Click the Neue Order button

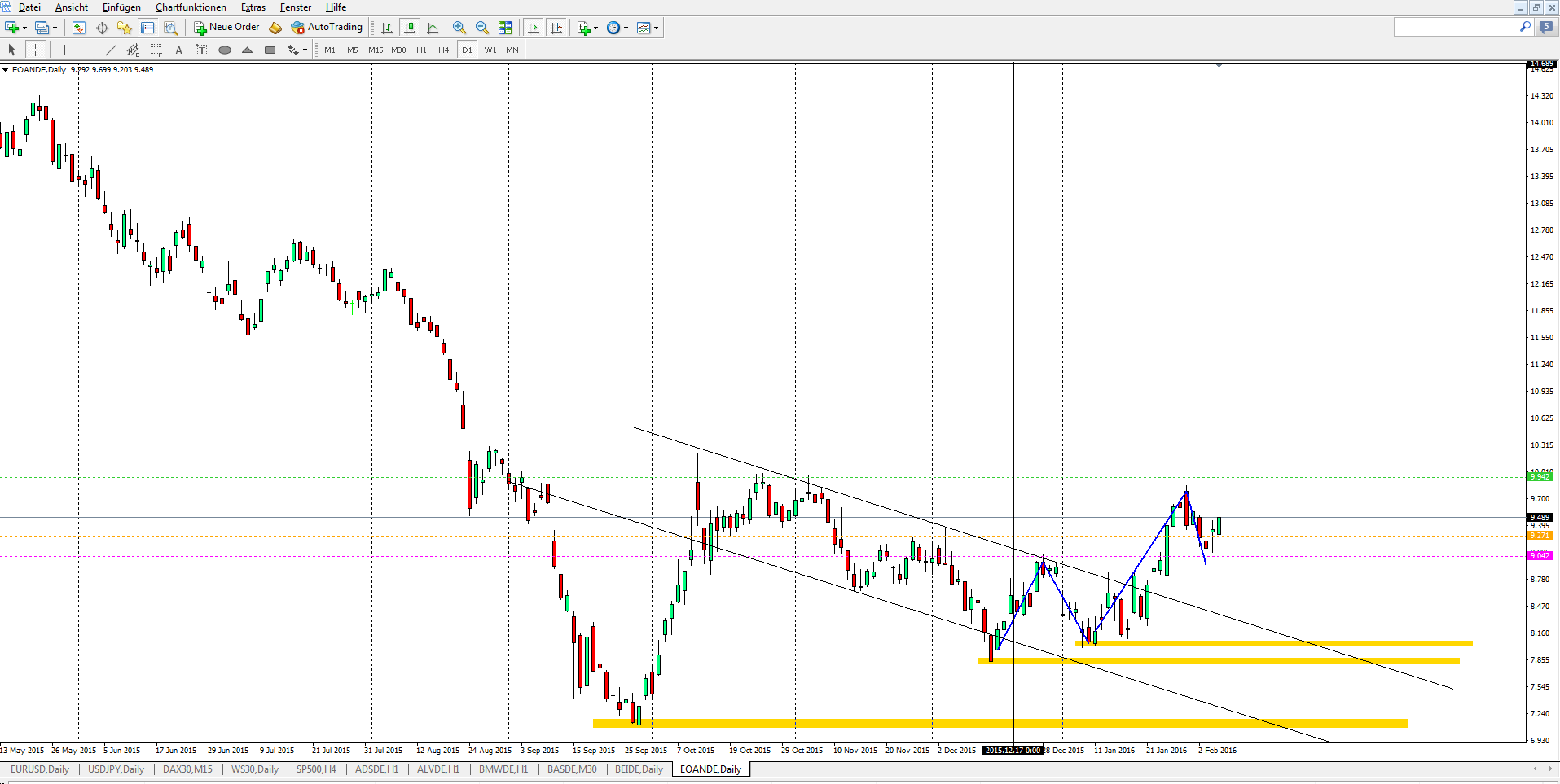pos(226,28)
